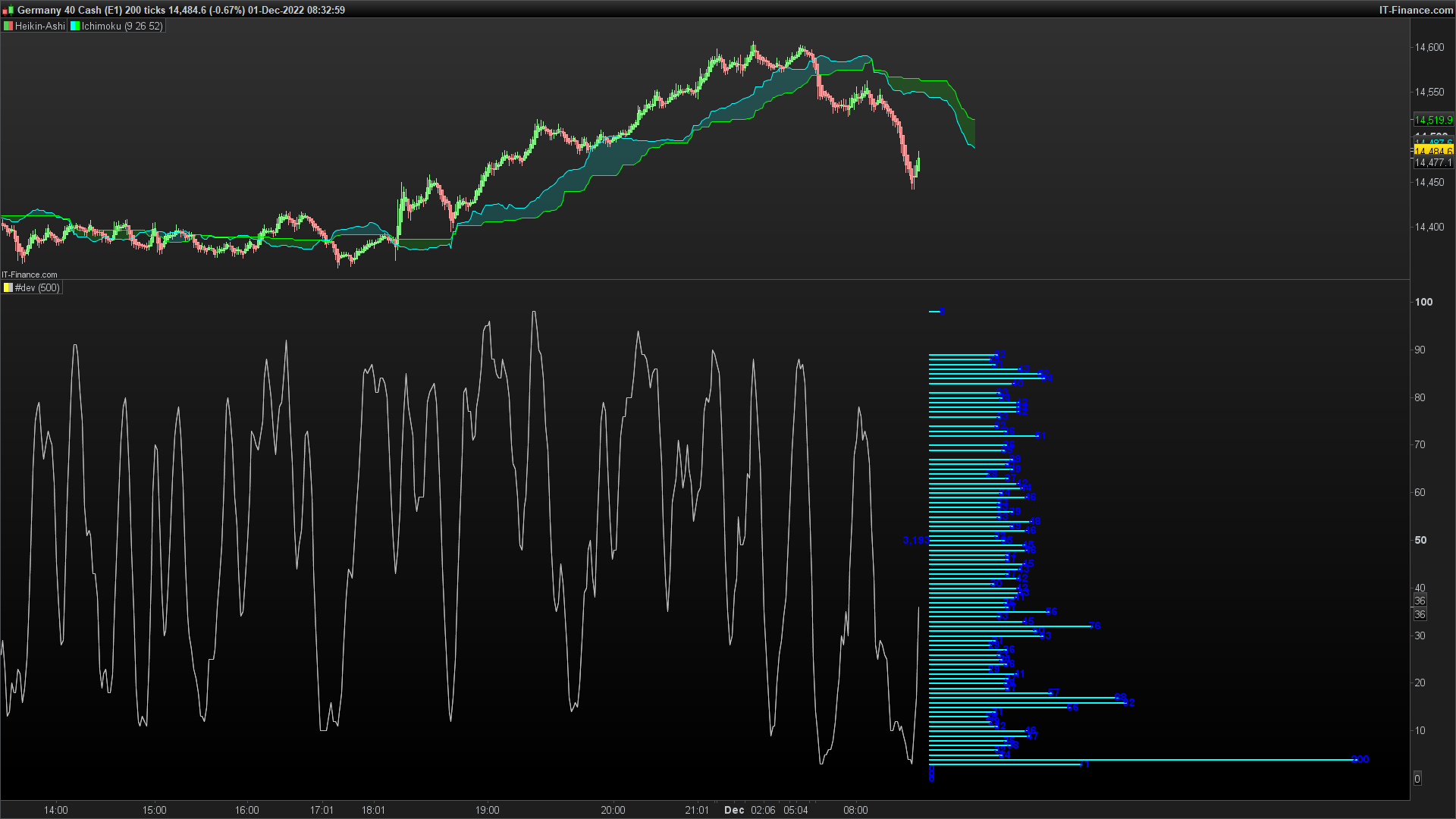The height and width of the screenshot is (819, 1456).
Task: Click the candlestick icon beside Germany 40 title
Action: (x=8, y=10)
